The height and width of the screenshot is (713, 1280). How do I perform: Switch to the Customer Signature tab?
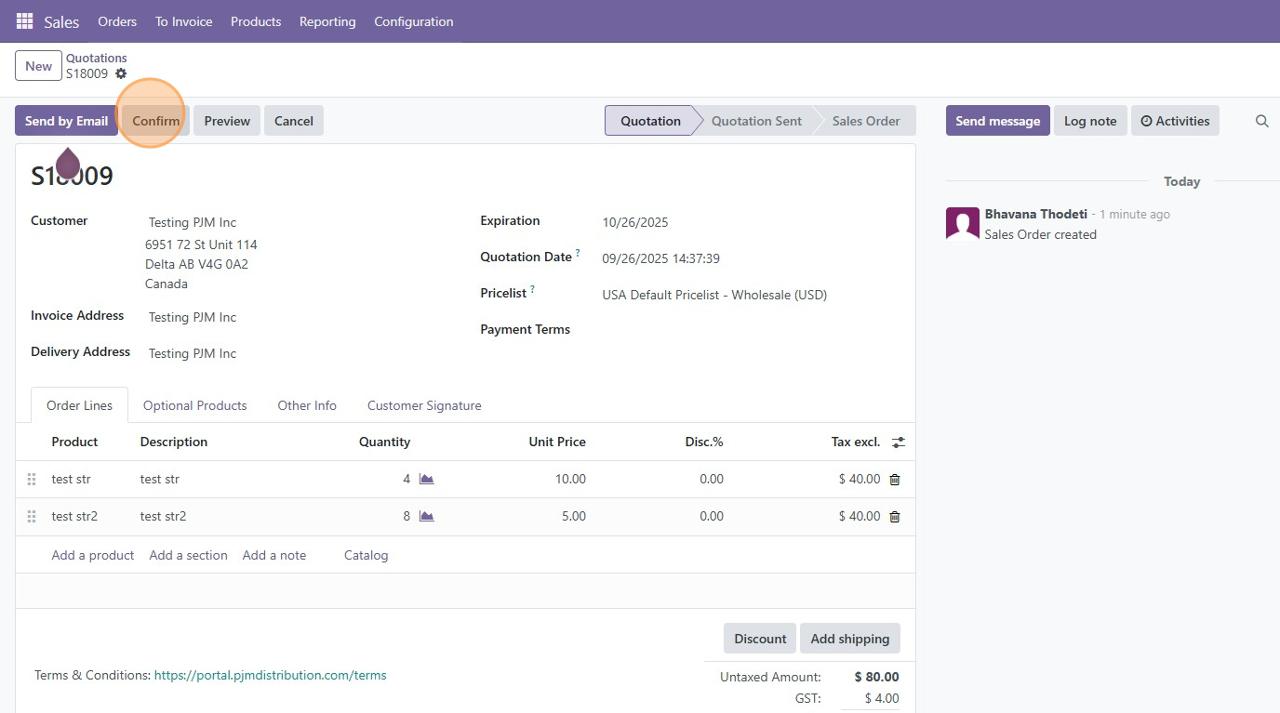(x=424, y=405)
